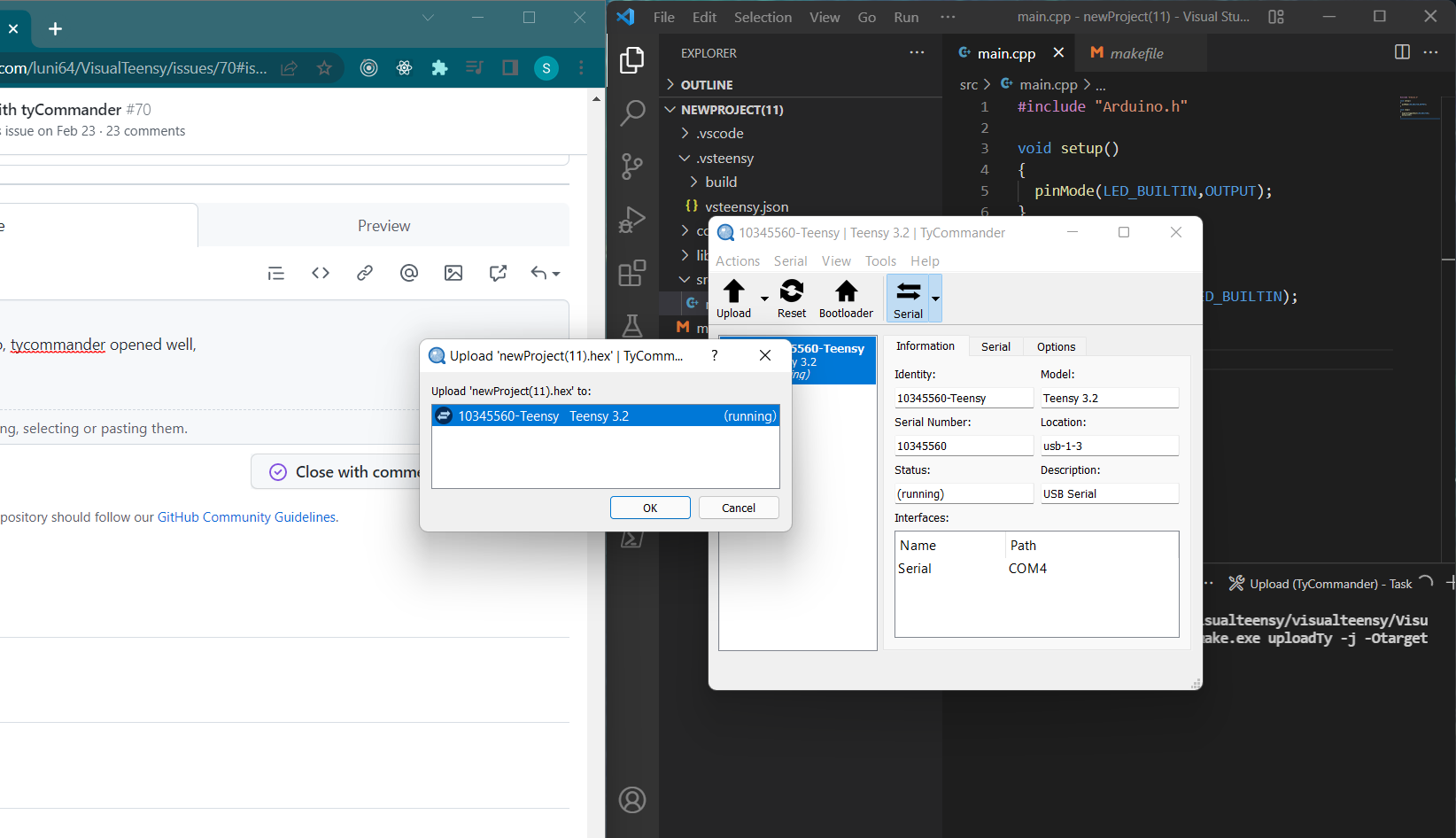Expand the .vscode folder in Explorer
1456x838 pixels.
[684, 133]
